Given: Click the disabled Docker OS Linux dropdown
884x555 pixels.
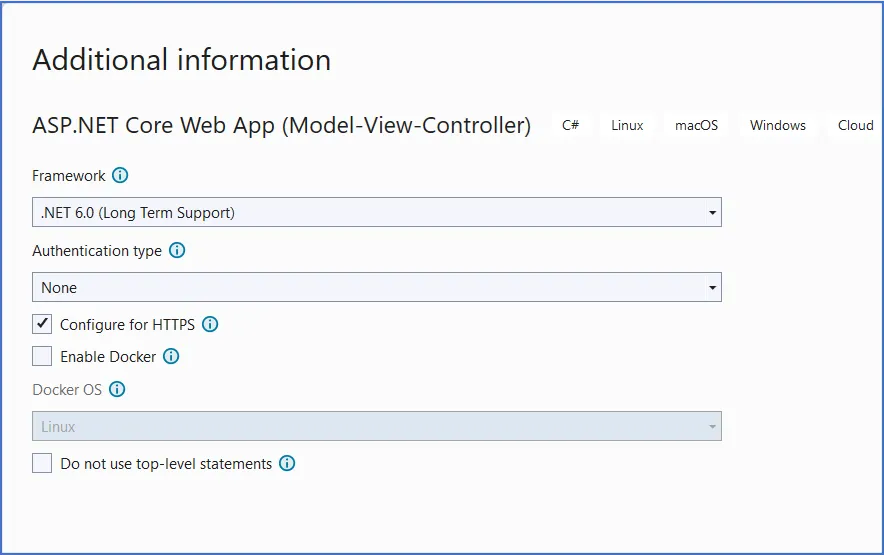Looking at the screenshot, I should (377, 426).
